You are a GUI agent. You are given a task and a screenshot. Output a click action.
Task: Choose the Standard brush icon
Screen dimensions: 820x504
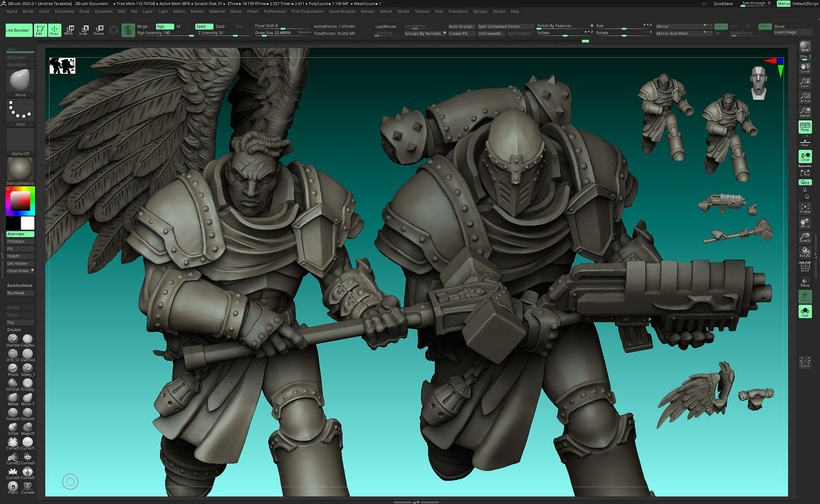(x=13, y=340)
